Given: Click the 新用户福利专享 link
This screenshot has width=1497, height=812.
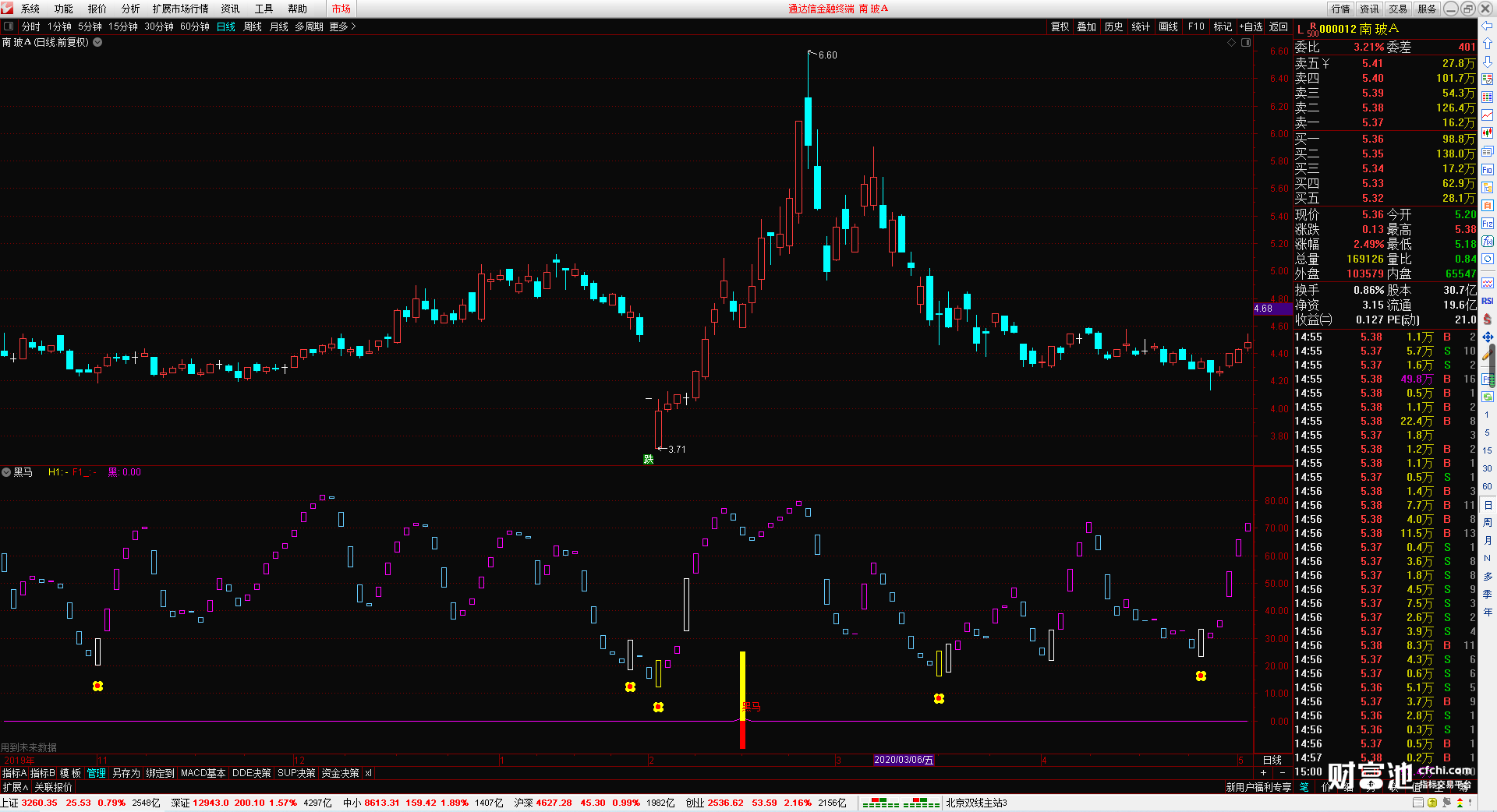Looking at the screenshot, I should coord(1258,787).
